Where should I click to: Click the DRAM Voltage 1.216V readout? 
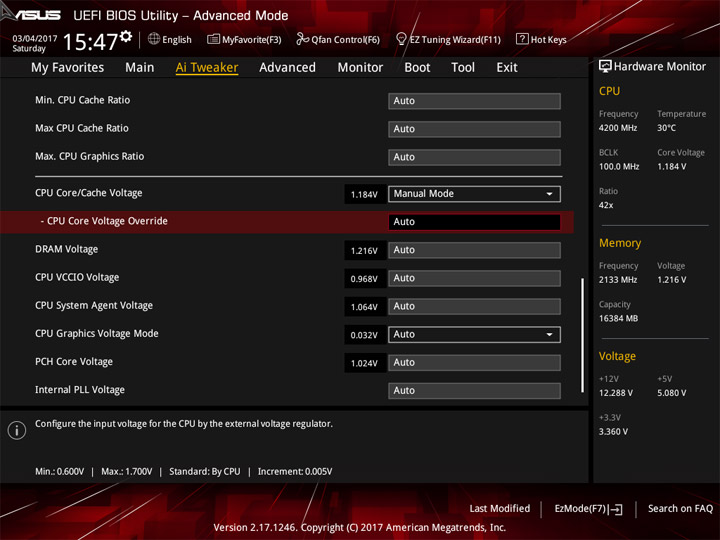point(364,251)
